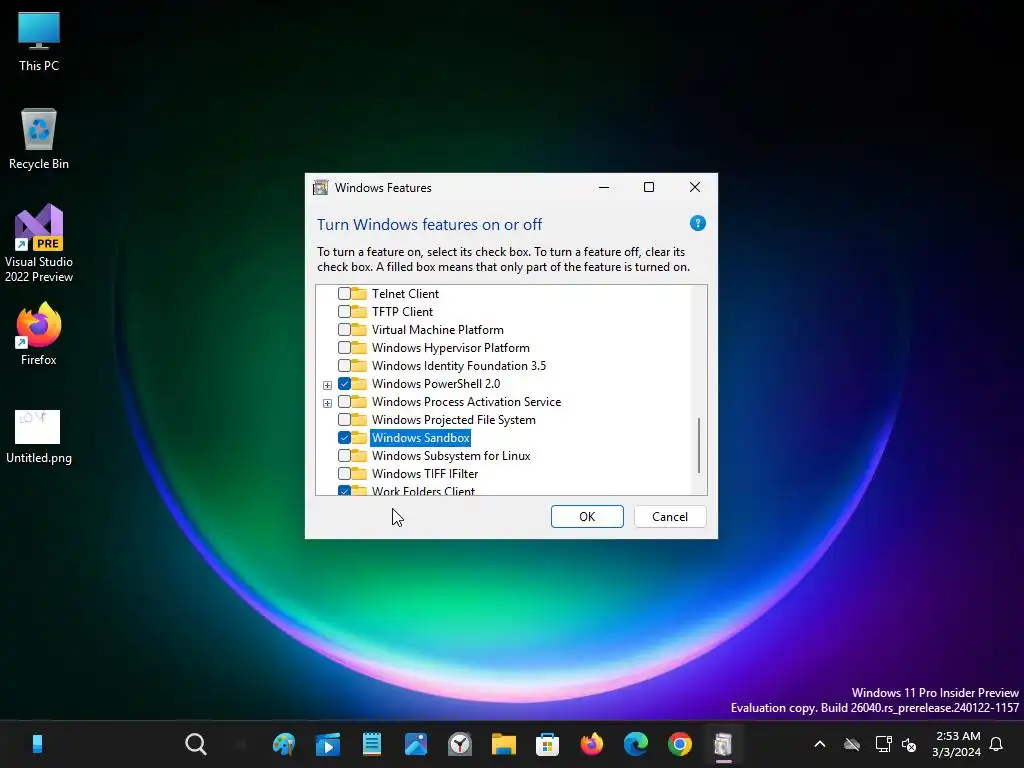Uncheck Windows PowerShell 2.0 checkbox
This screenshot has height=768, width=1024.
pyautogui.click(x=344, y=384)
